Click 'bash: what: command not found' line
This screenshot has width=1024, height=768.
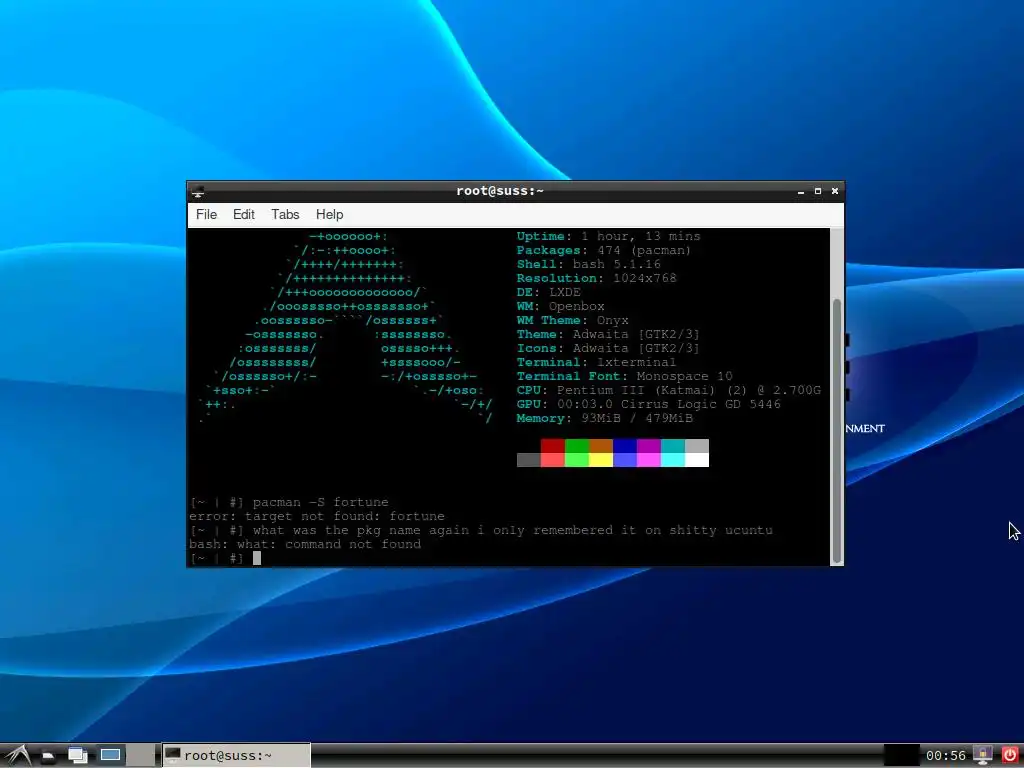(x=305, y=544)
